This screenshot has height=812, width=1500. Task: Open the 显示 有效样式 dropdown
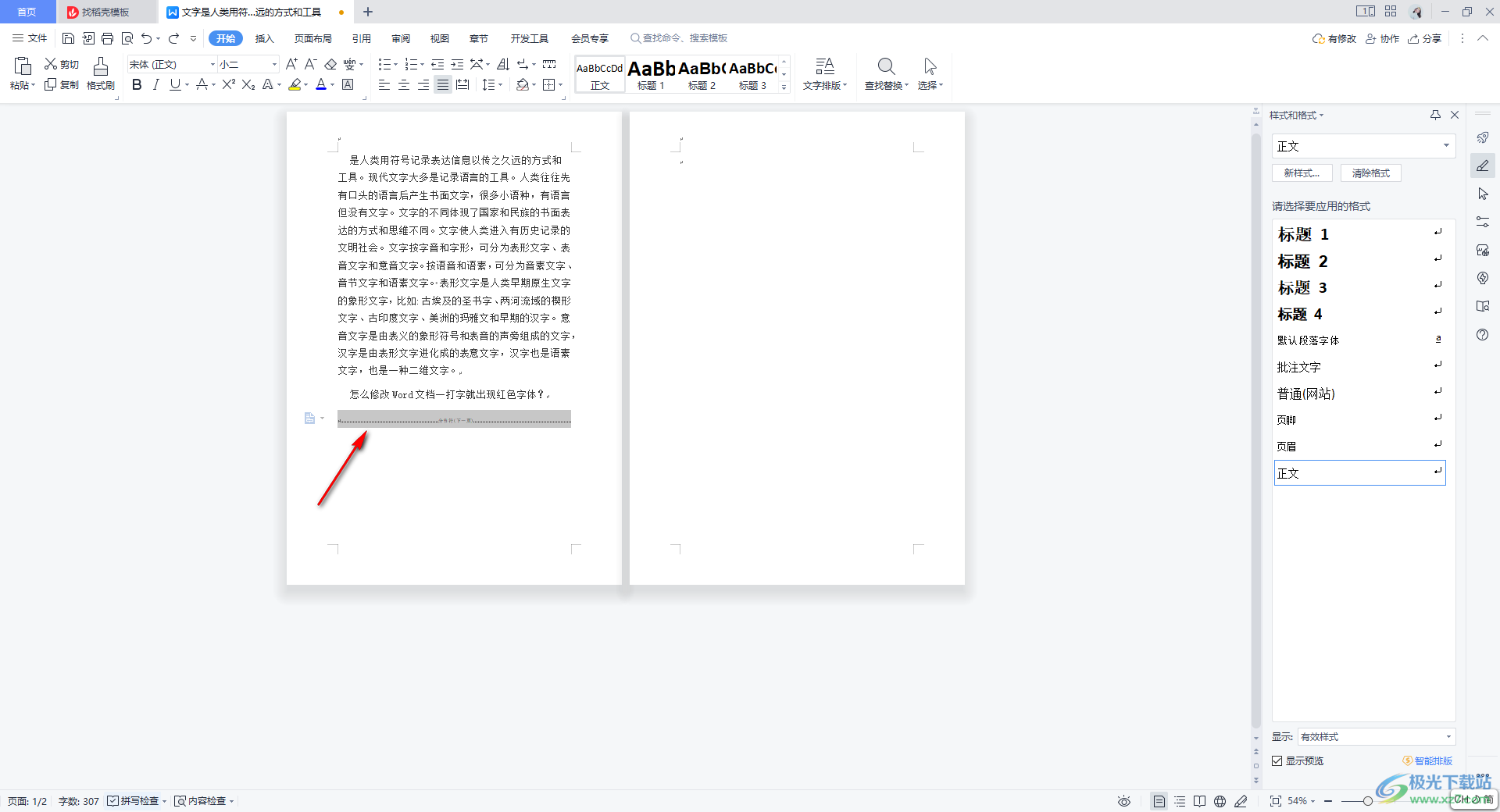click(x=1376, y=736)
